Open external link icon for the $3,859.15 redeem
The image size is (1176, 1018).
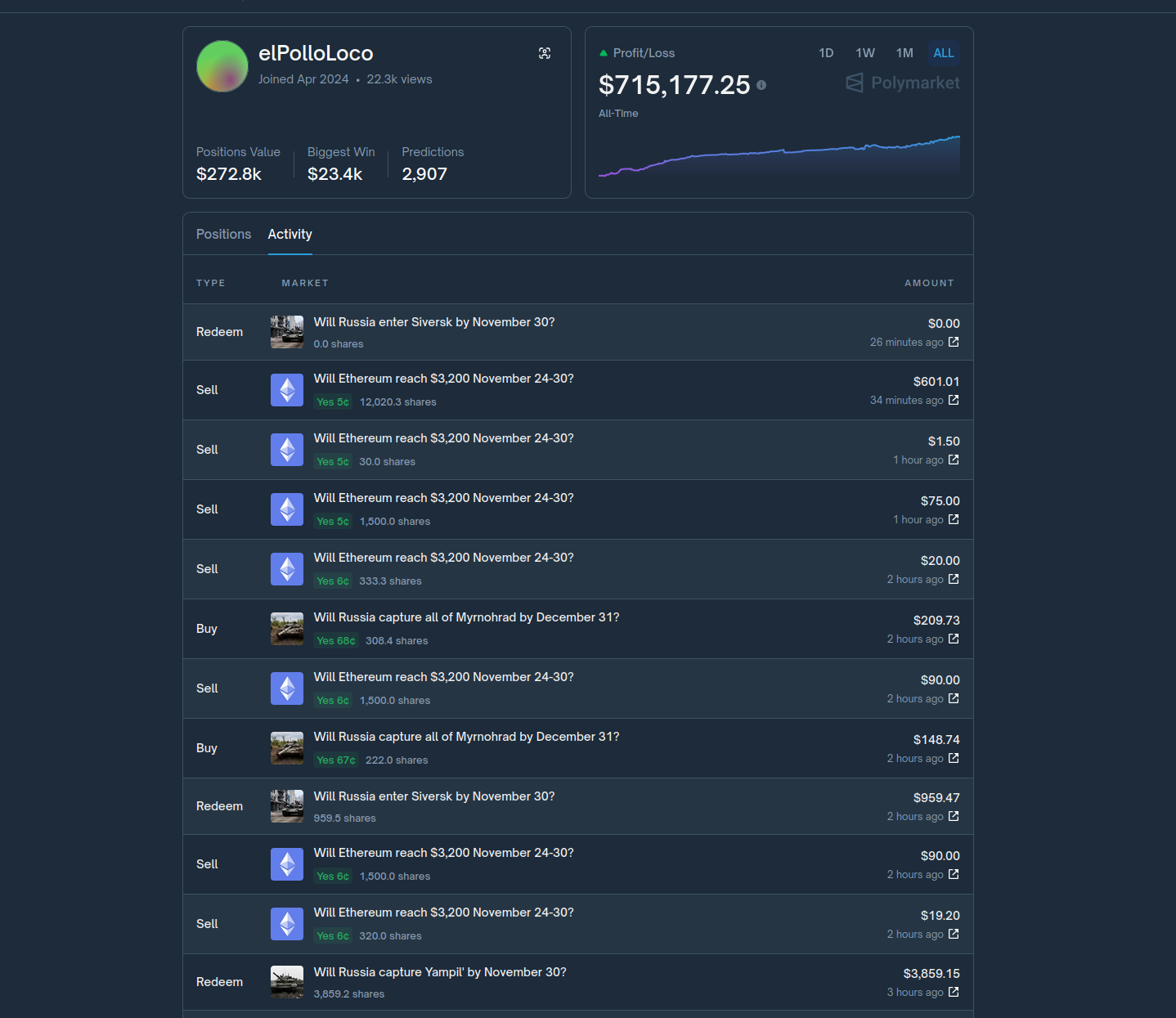coord(954,992)
